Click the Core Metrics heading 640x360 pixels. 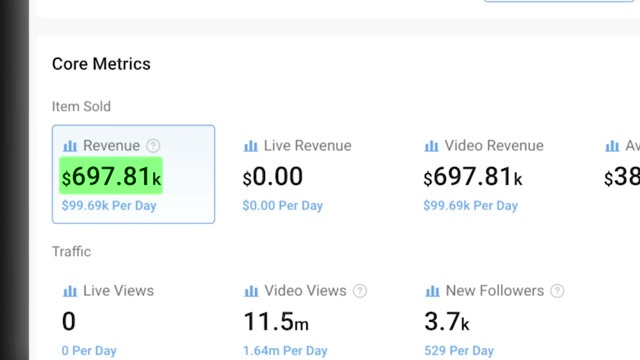101,64
